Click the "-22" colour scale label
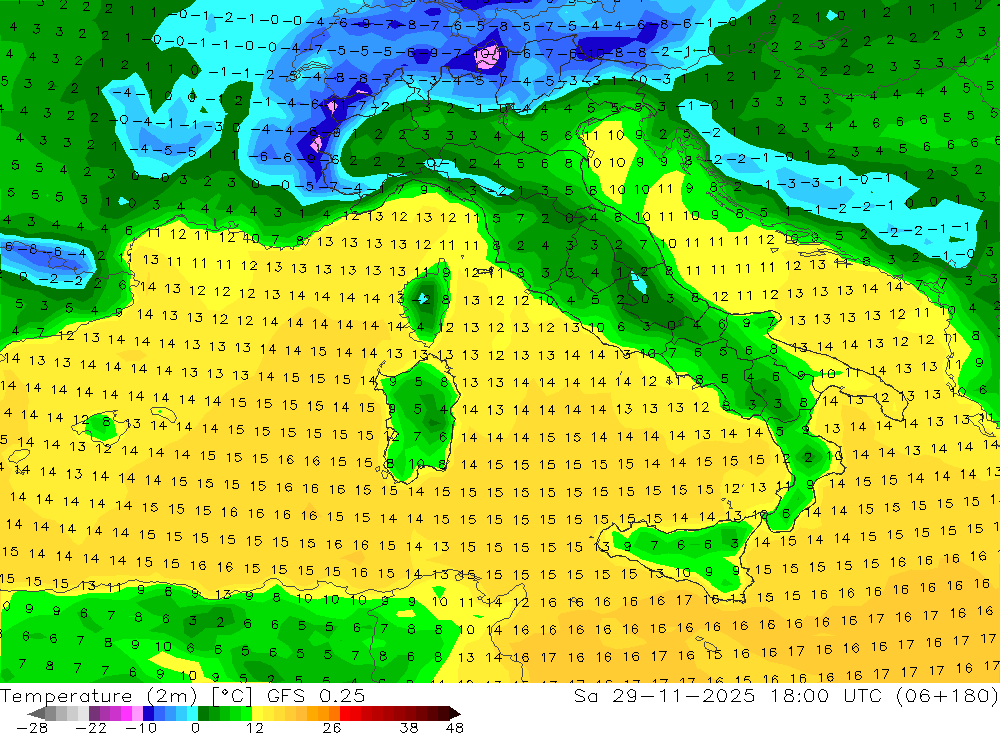The image size is (1000, 733). coord(91,727)
